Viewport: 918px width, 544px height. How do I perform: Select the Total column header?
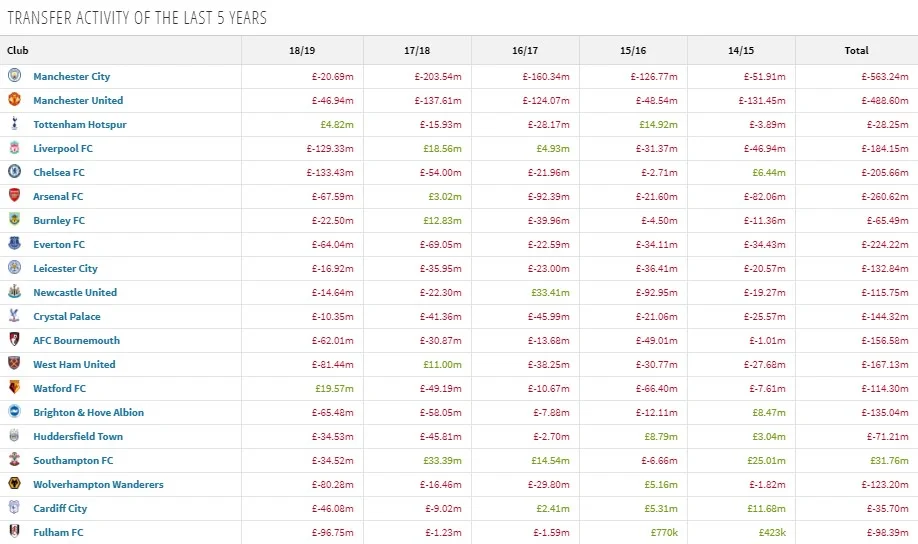tap(856, 50)
